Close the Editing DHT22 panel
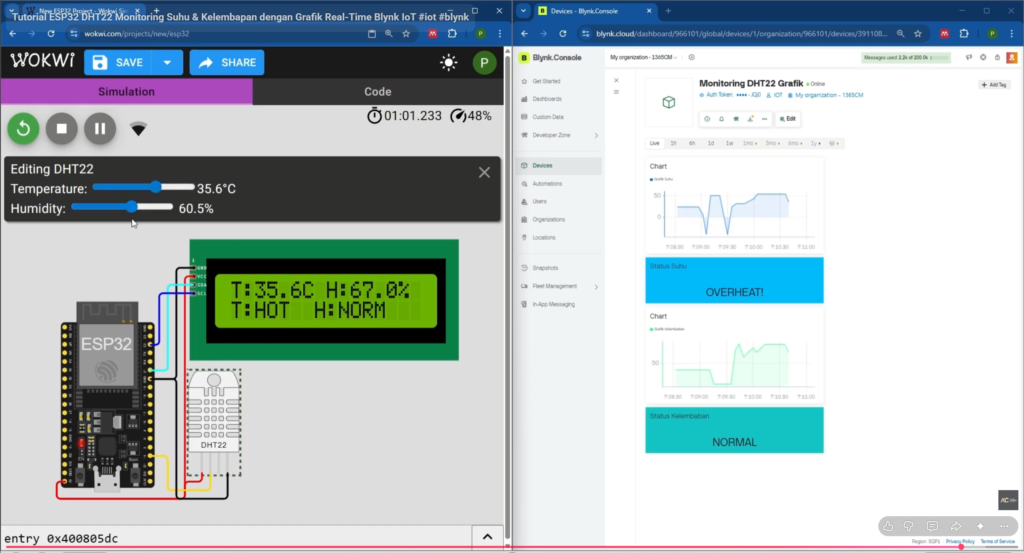This screenshot has width=1024, height=553. 484,172
